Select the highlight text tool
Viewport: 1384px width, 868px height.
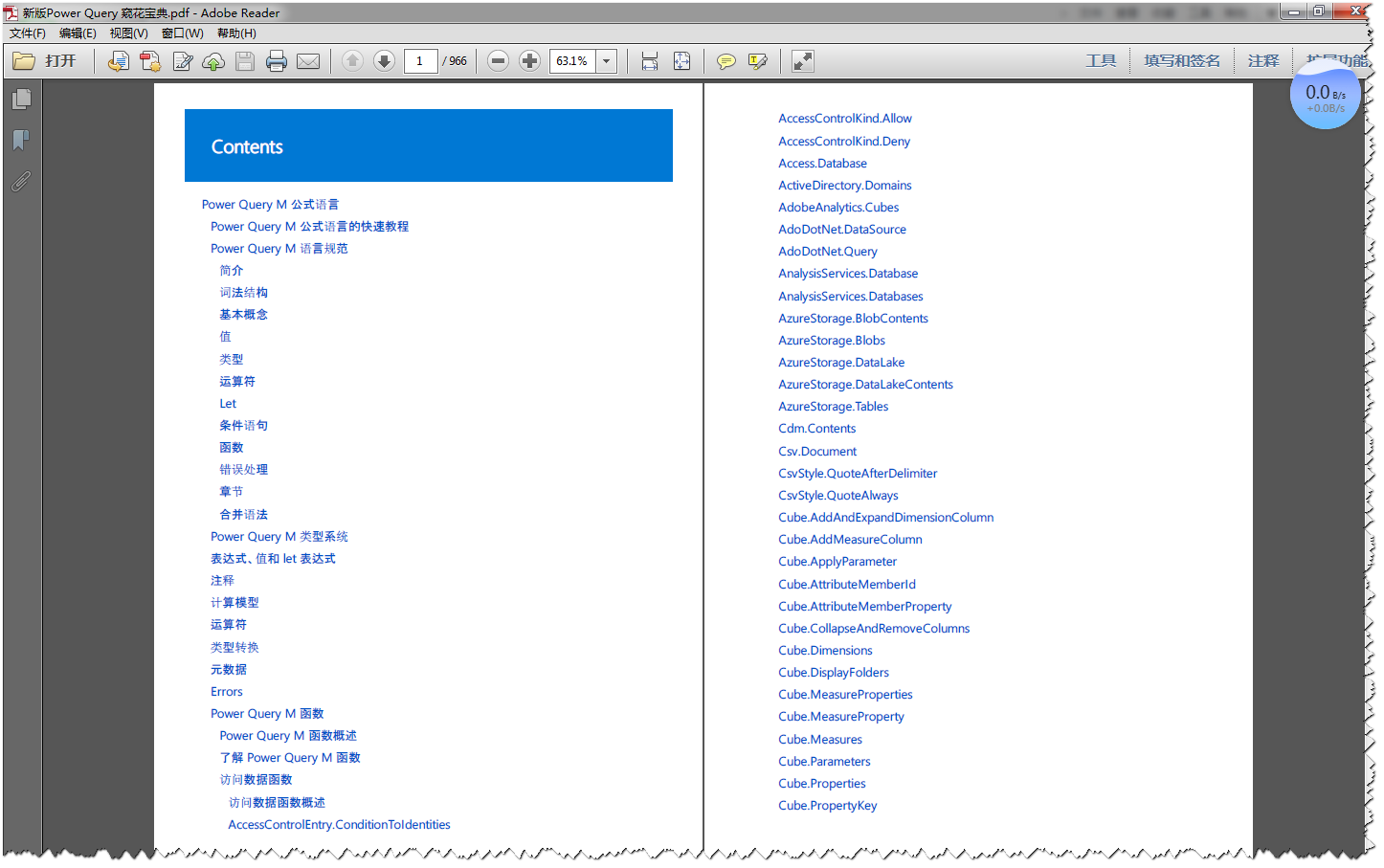[x=758, y=61]
